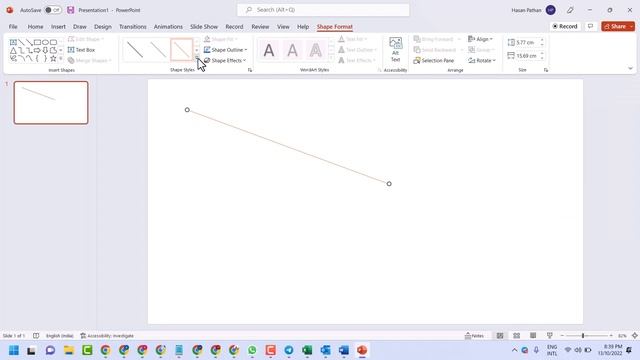Start Slide Show from status bar
The width and height of the screenshot is (640, 360).
click(x=549, y=336)
